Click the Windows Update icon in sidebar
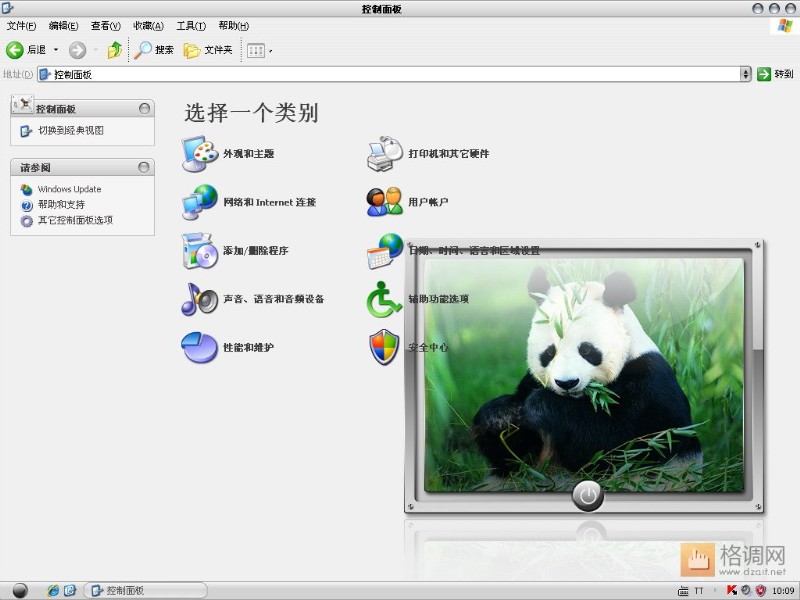 [27, 189]
